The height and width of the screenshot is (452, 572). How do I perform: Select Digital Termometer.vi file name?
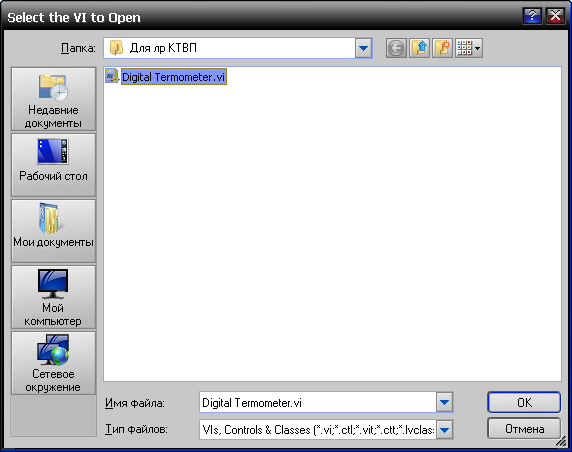point(174,77)
